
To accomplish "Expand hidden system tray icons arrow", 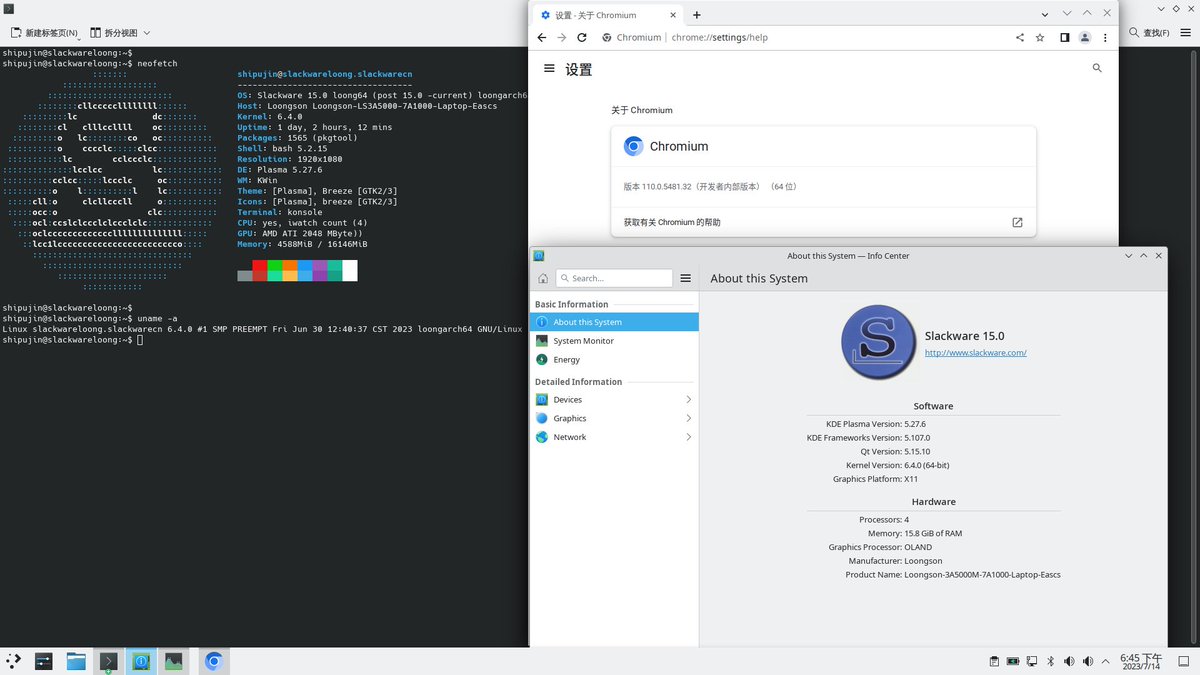I will click(1107, 661).
